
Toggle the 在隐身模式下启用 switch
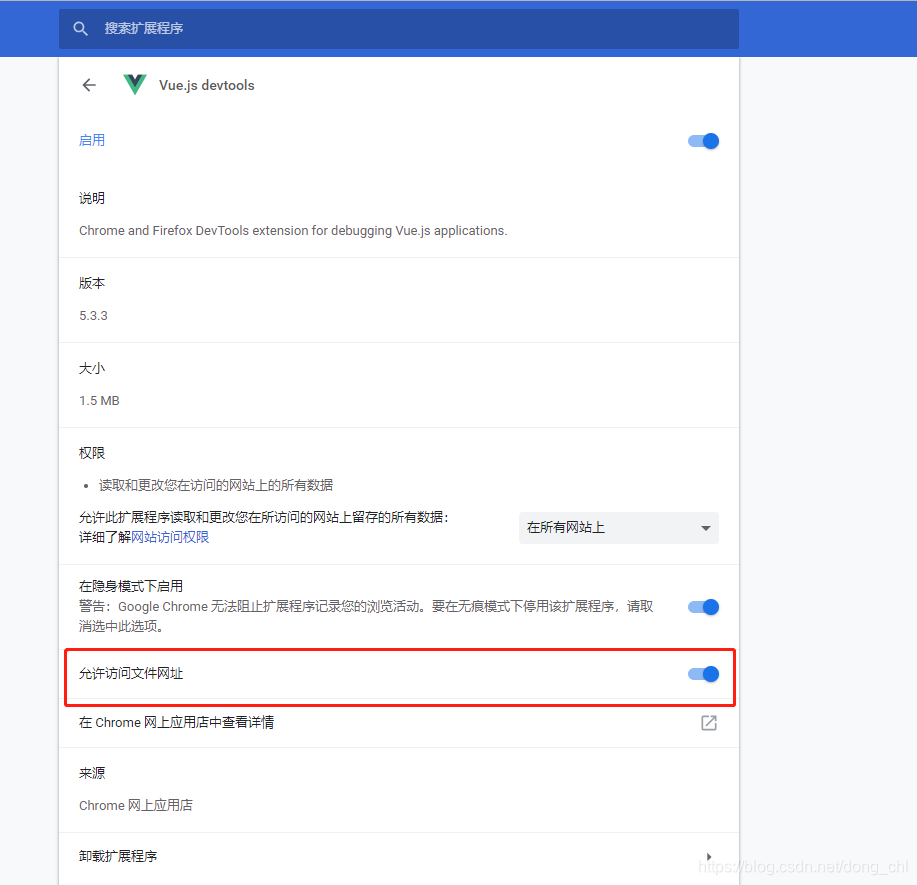point(703,607)
